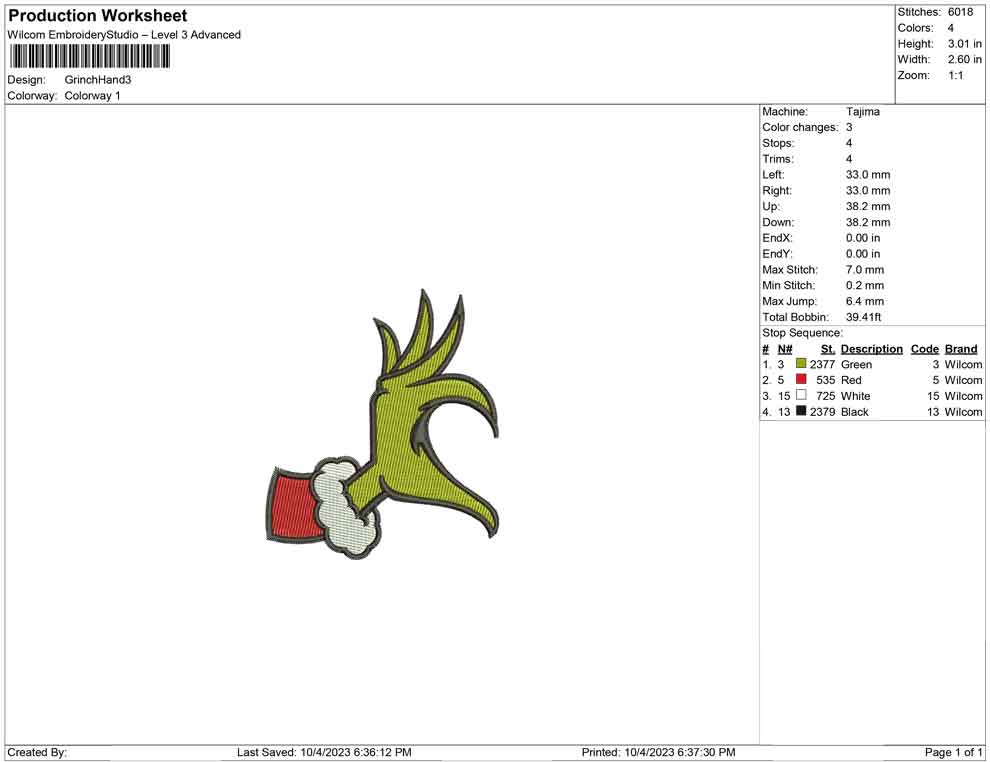Click stitch count 535 in Red row
The height and width of the screenshot is (762, 990).
(x=826, y=380)
